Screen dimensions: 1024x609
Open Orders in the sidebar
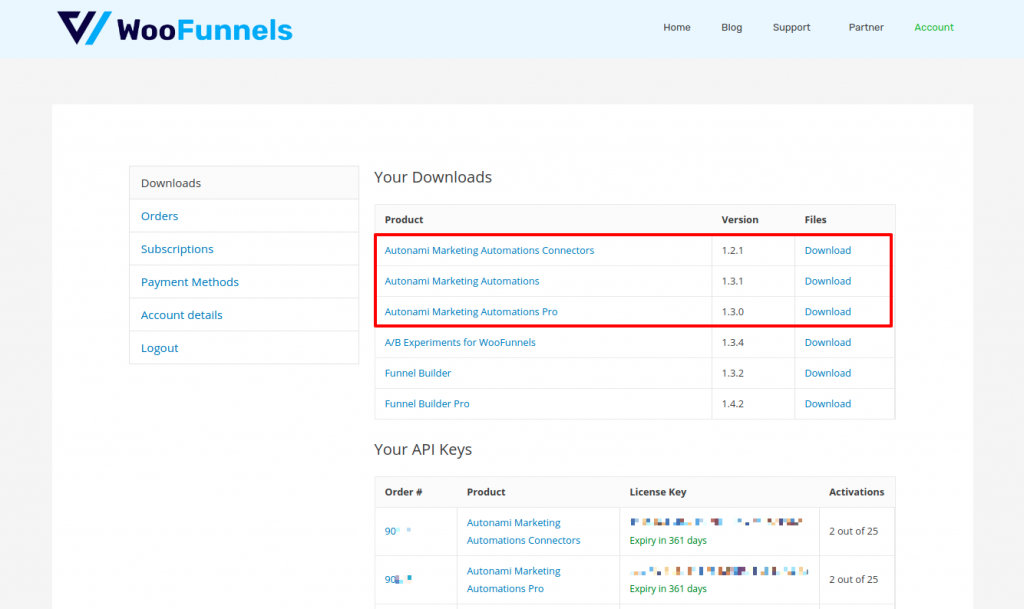(x=244, y=216)
